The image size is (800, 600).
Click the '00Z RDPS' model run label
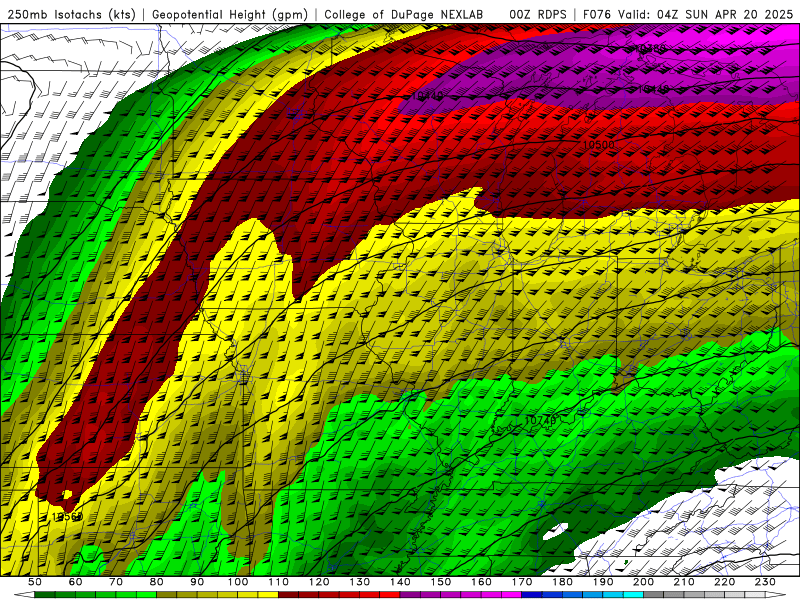pyautogui.click(x=537, y=15)
